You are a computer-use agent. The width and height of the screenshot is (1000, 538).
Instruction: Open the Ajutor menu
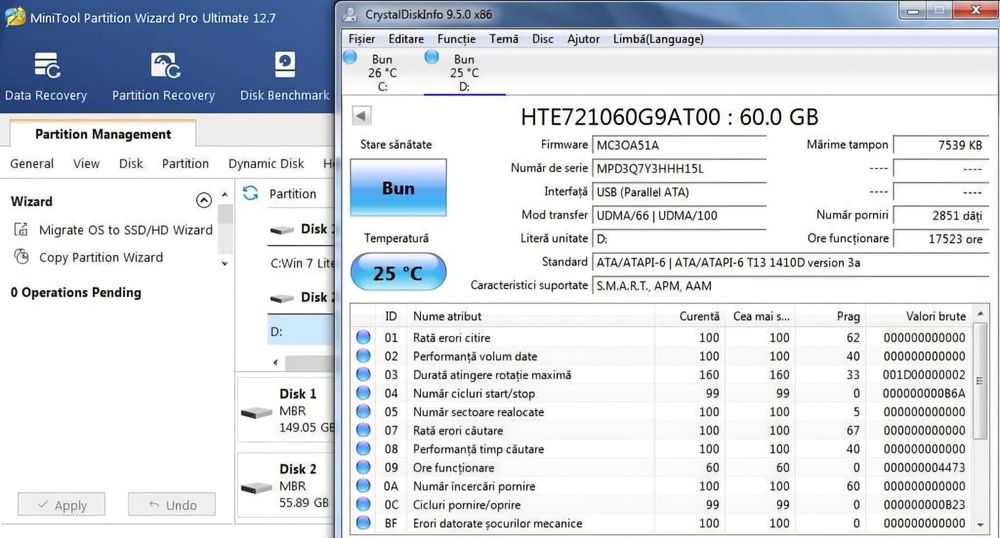(x=583, y=39)
